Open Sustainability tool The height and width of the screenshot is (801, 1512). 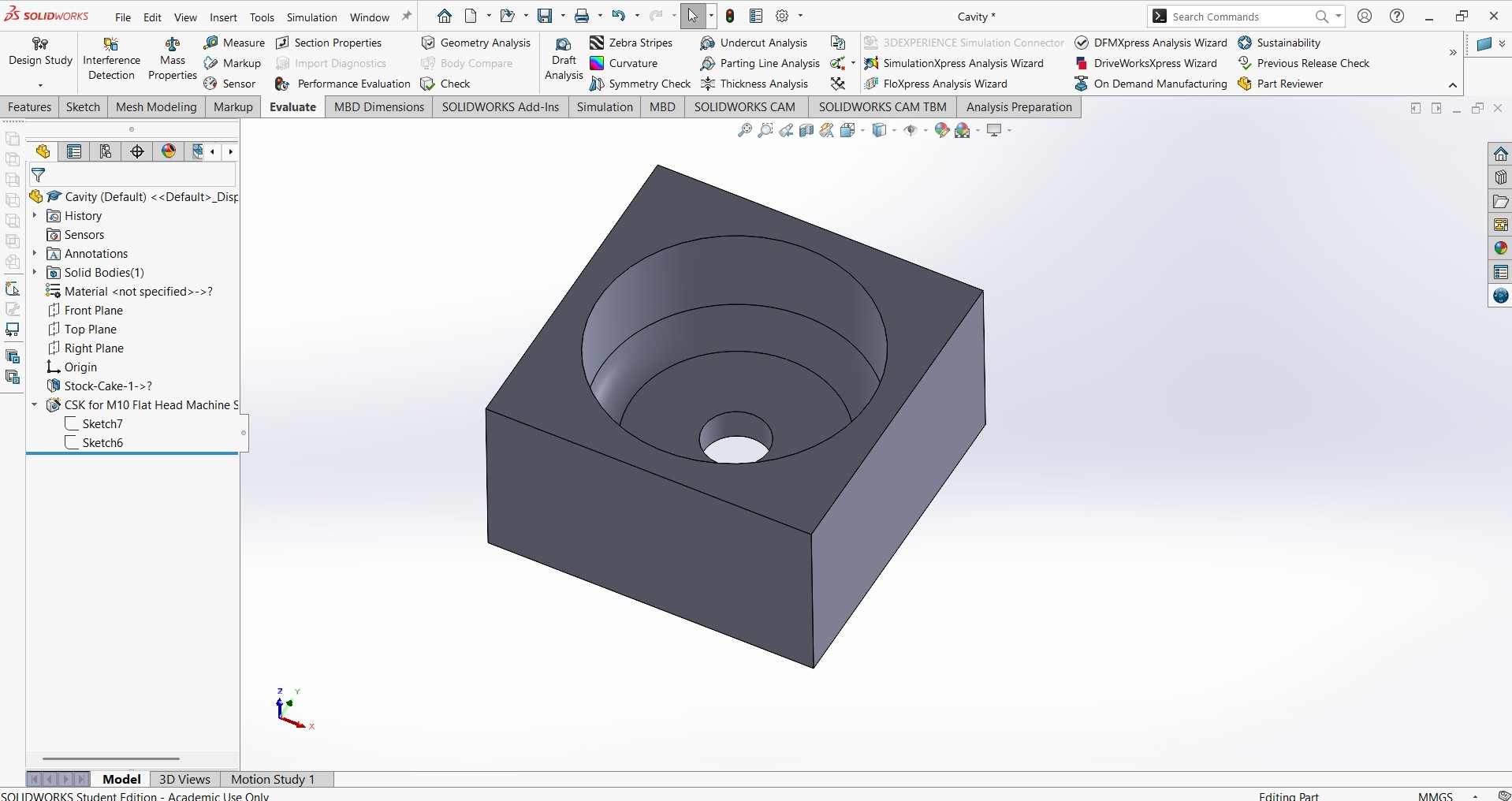1279,43
